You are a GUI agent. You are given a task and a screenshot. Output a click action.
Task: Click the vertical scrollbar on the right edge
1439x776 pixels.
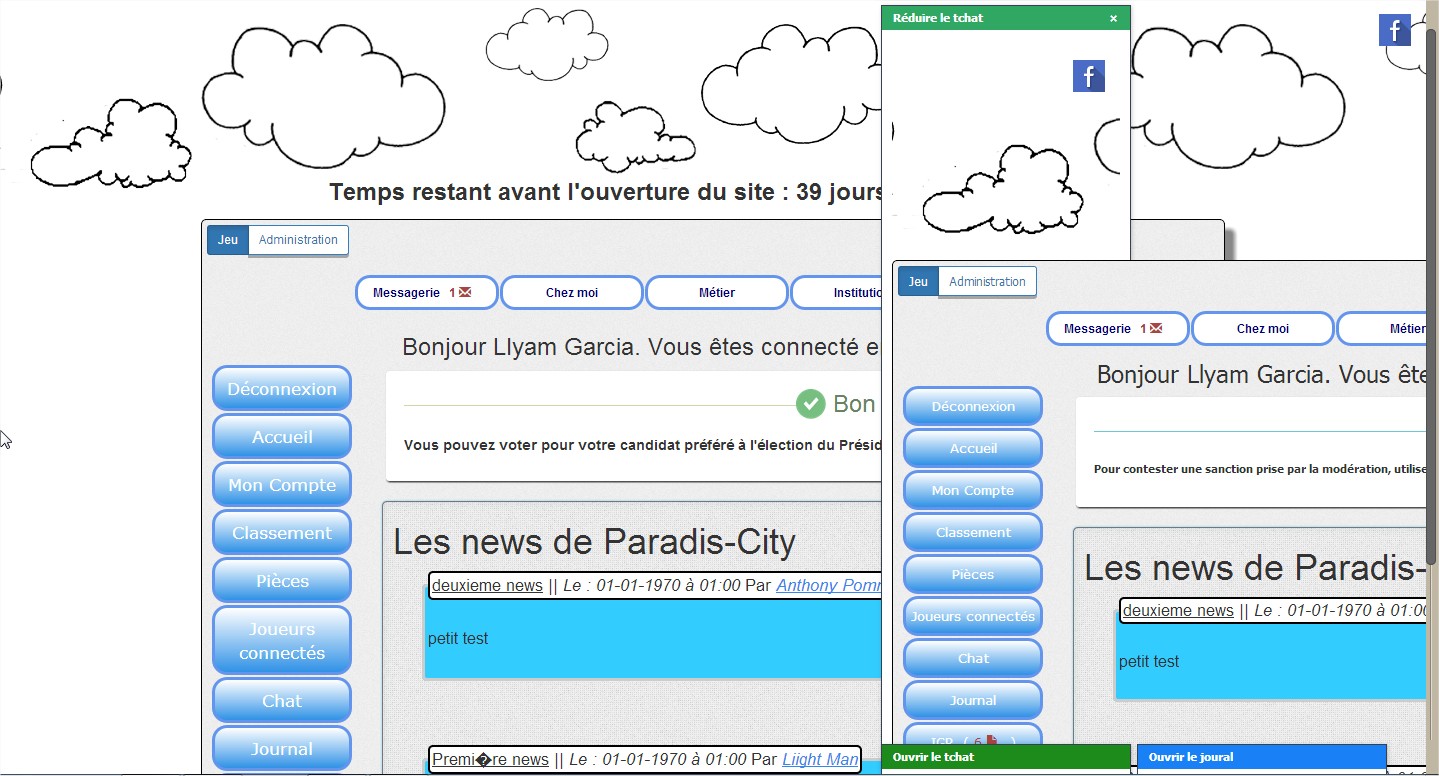[x=1431, y=300]
